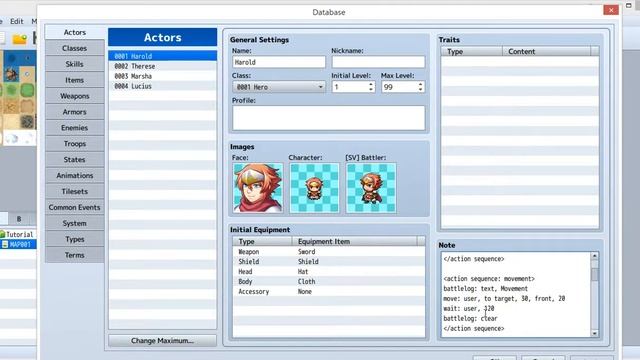Close the Database window
Screen dimensions: 640x360
[611, 10]
